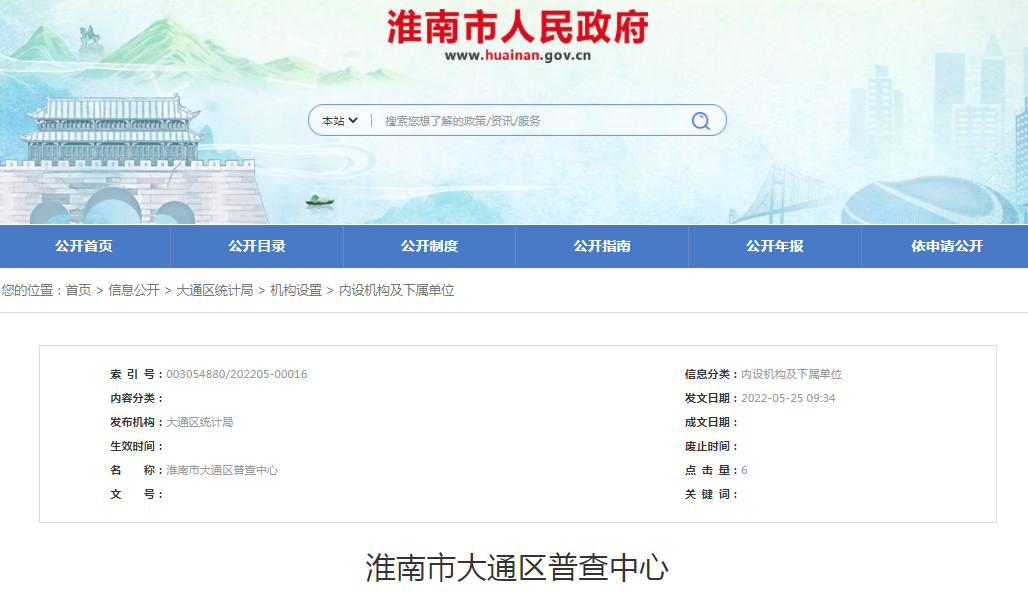Click the search magnifier icon
Screen dimensions: 1028x593
(699, 119)
